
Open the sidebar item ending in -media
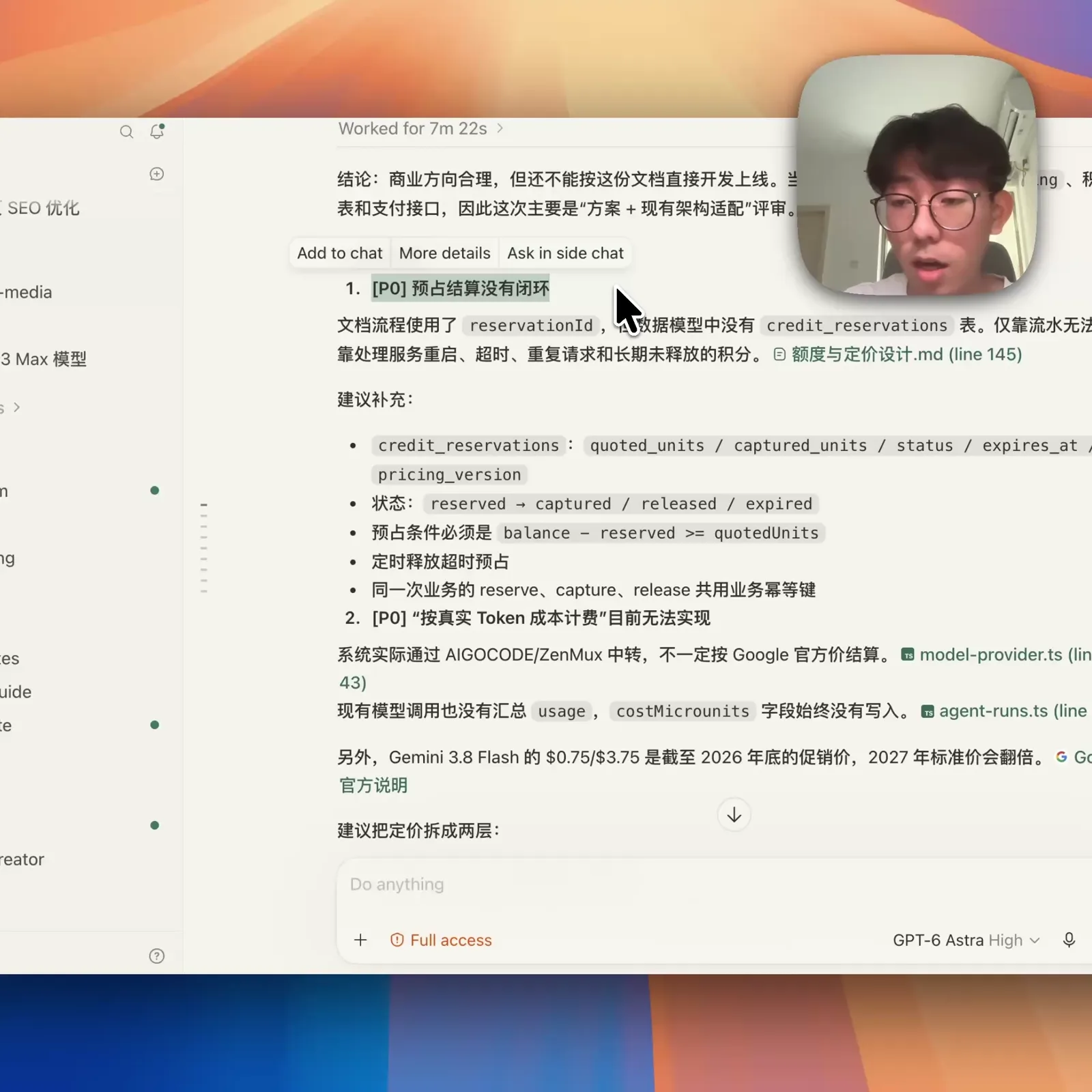[26, 292]
